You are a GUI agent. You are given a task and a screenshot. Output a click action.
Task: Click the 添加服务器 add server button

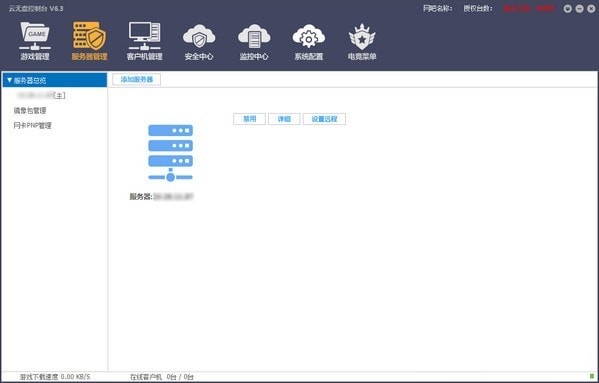pos(137,79)
